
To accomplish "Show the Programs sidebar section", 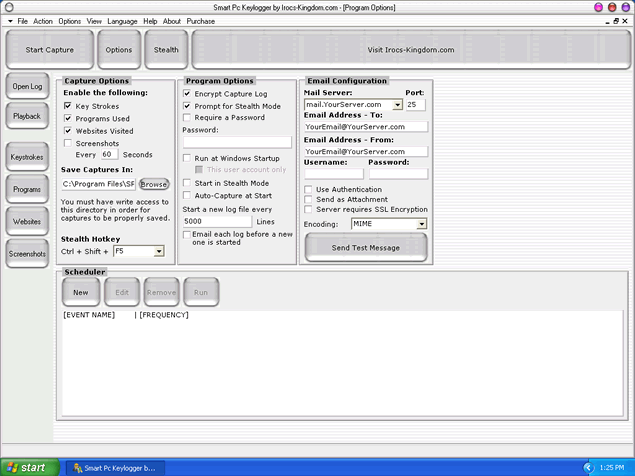I will coord(27,189).
